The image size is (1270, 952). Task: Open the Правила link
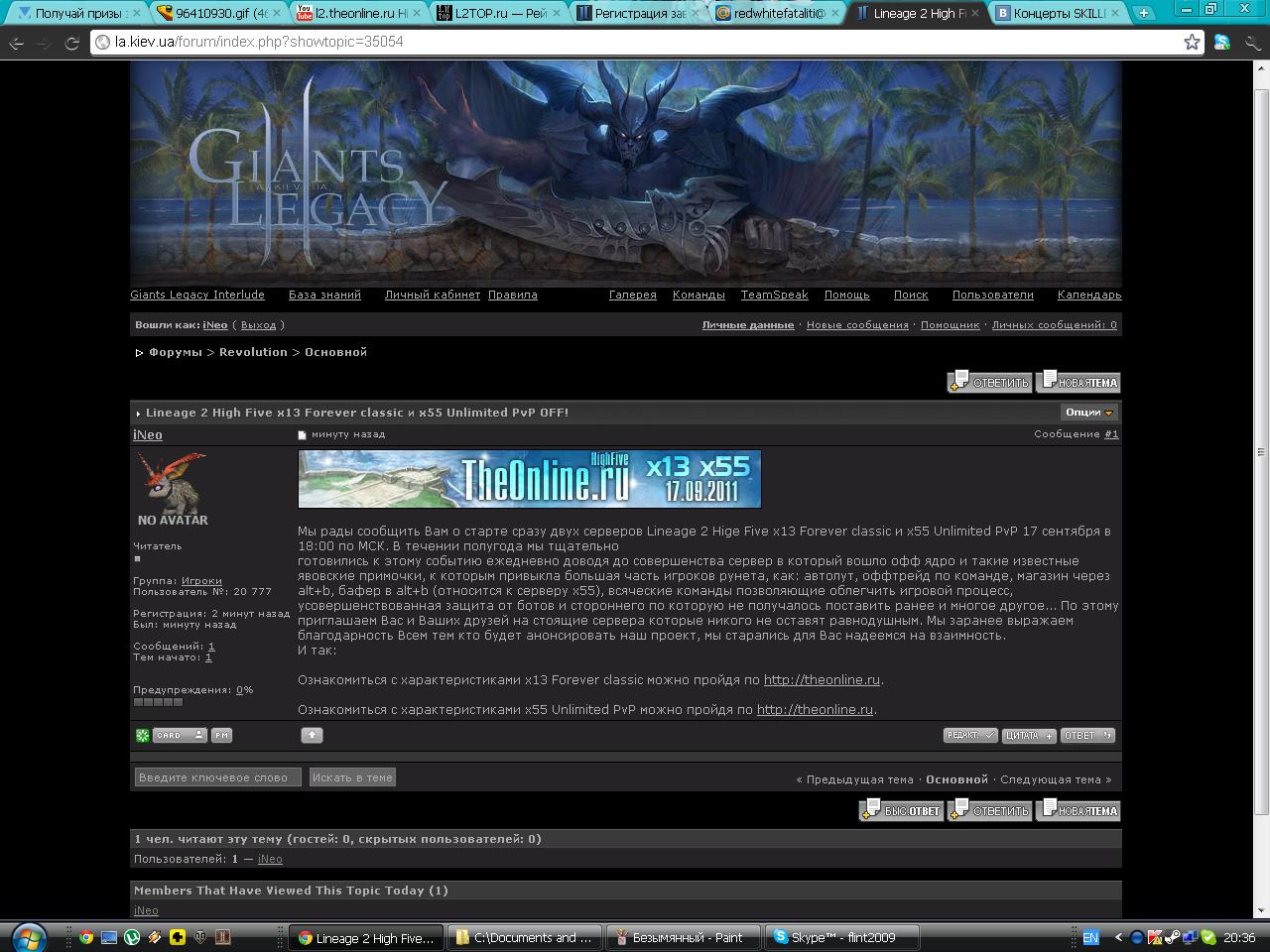click(513, 295)
